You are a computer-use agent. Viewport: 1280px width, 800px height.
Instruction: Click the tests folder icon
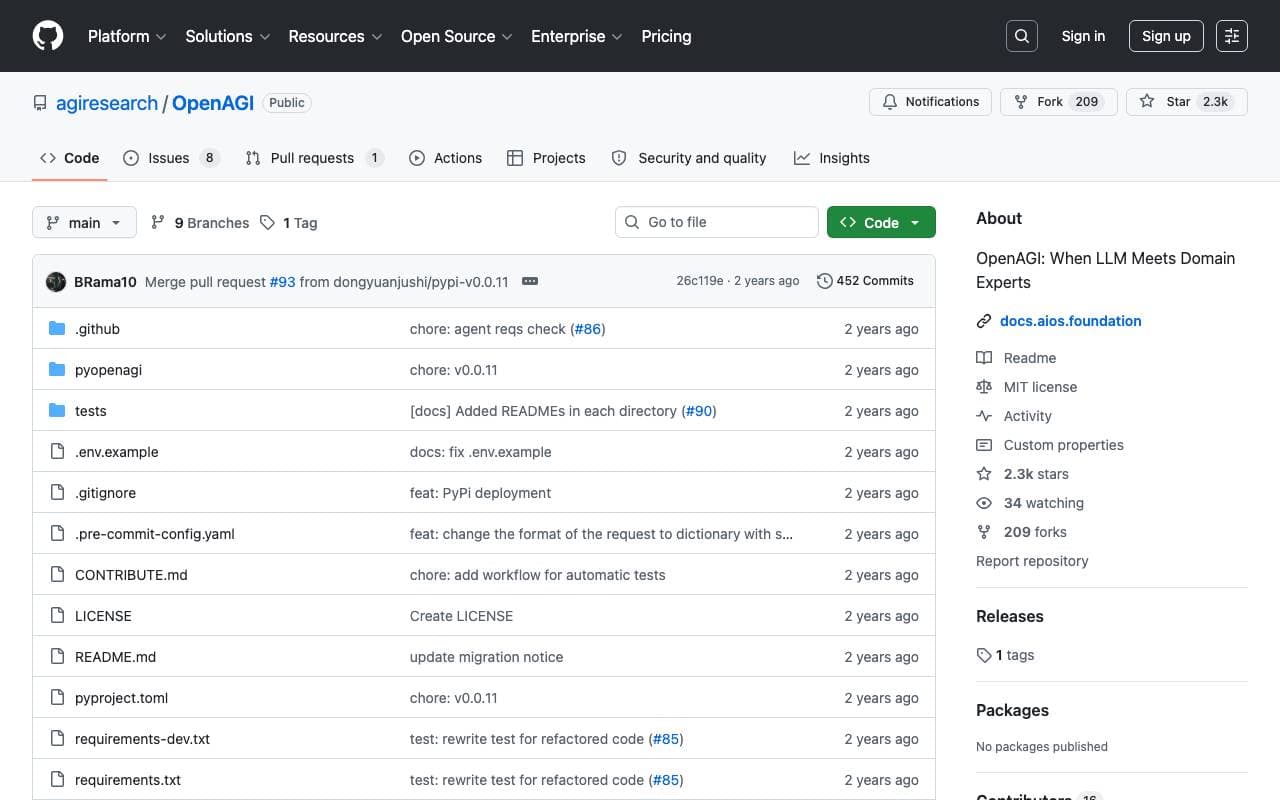click(x=57, y=411)
